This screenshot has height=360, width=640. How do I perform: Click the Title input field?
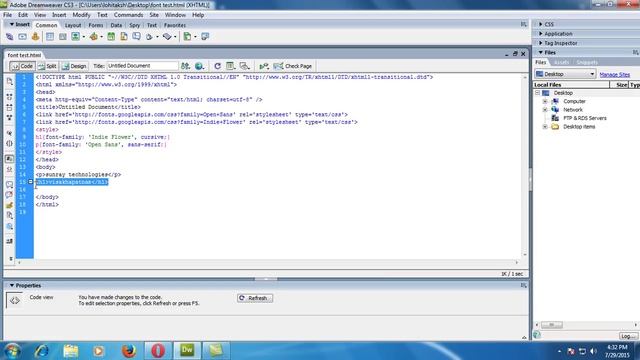[x=142, y=66]
